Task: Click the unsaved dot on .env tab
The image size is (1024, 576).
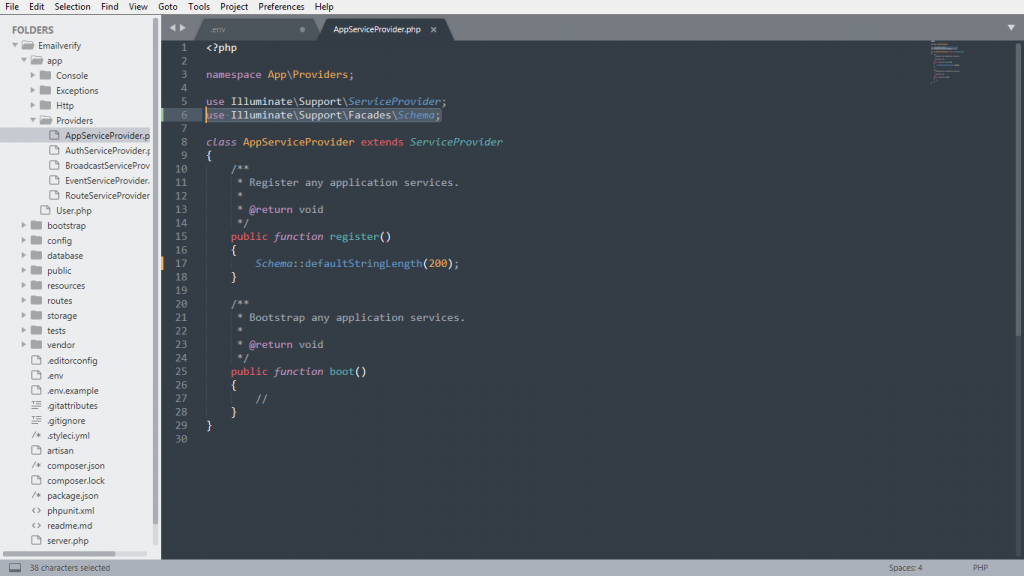Action: click(x=302, y=30)
